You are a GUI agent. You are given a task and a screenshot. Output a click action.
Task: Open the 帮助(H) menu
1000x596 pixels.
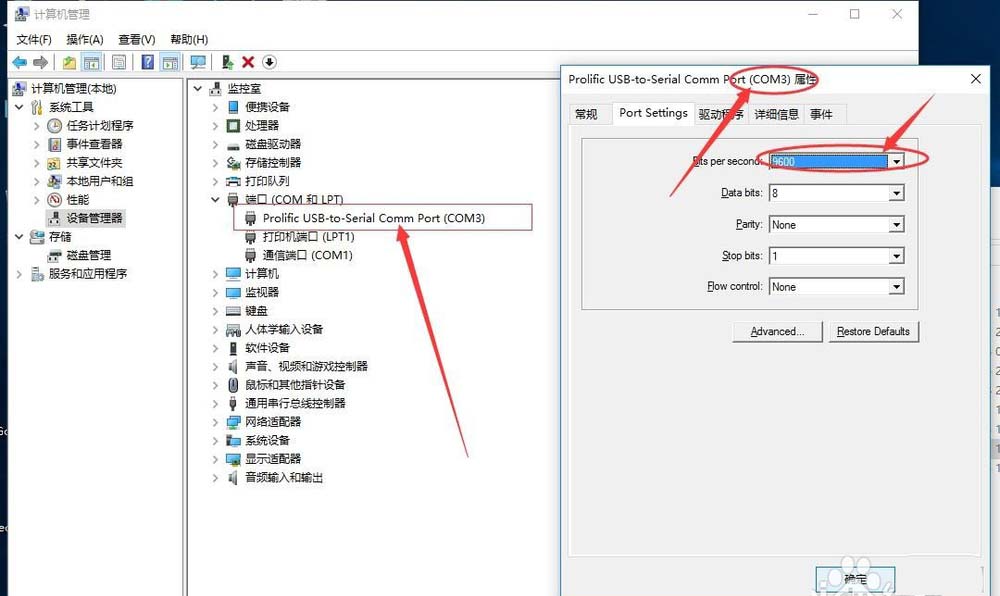(189, 40)
